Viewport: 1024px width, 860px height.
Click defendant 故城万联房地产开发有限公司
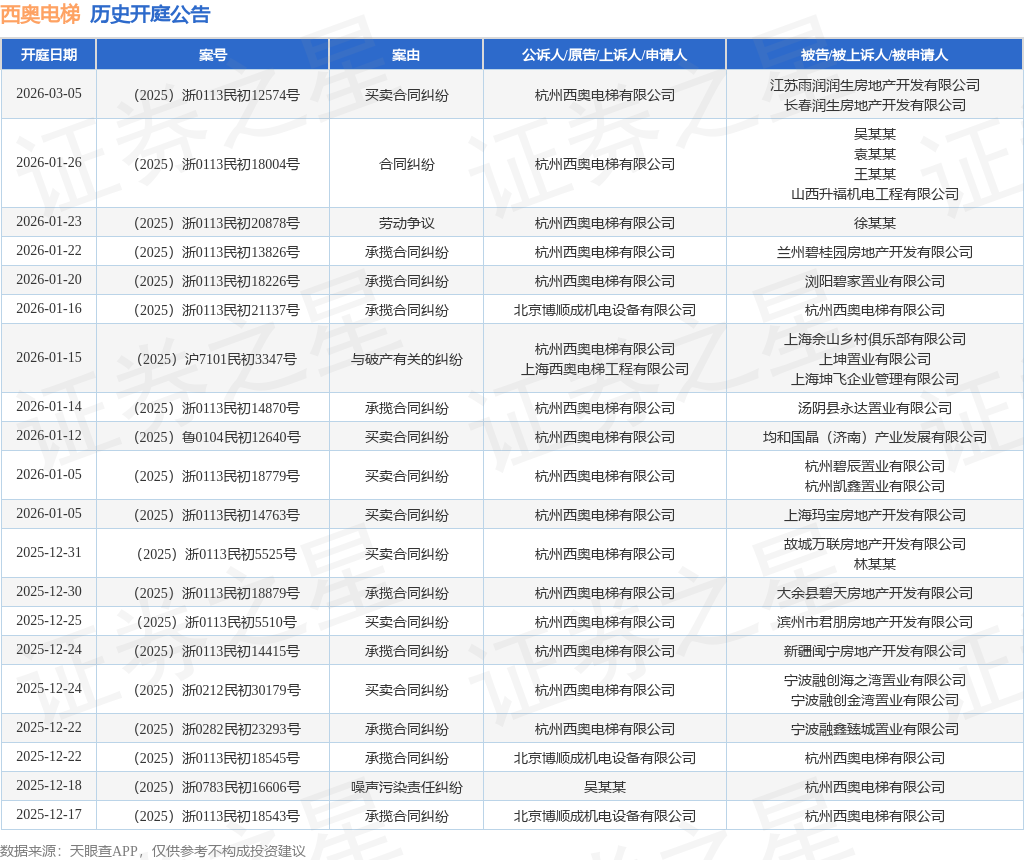875,544
